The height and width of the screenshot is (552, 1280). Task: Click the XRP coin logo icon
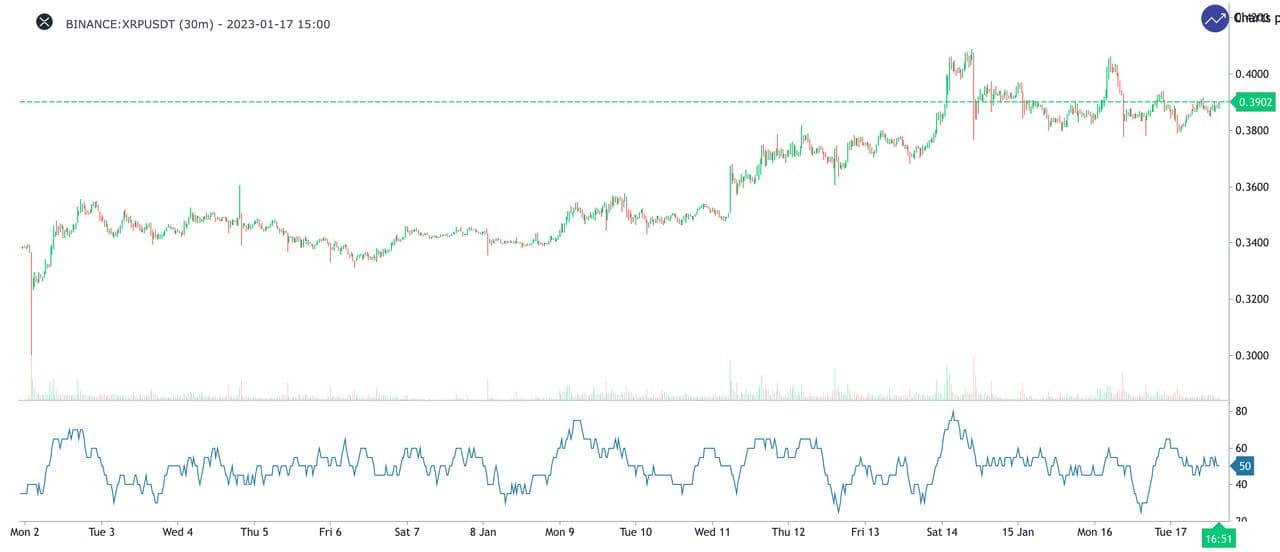[44, 23]
